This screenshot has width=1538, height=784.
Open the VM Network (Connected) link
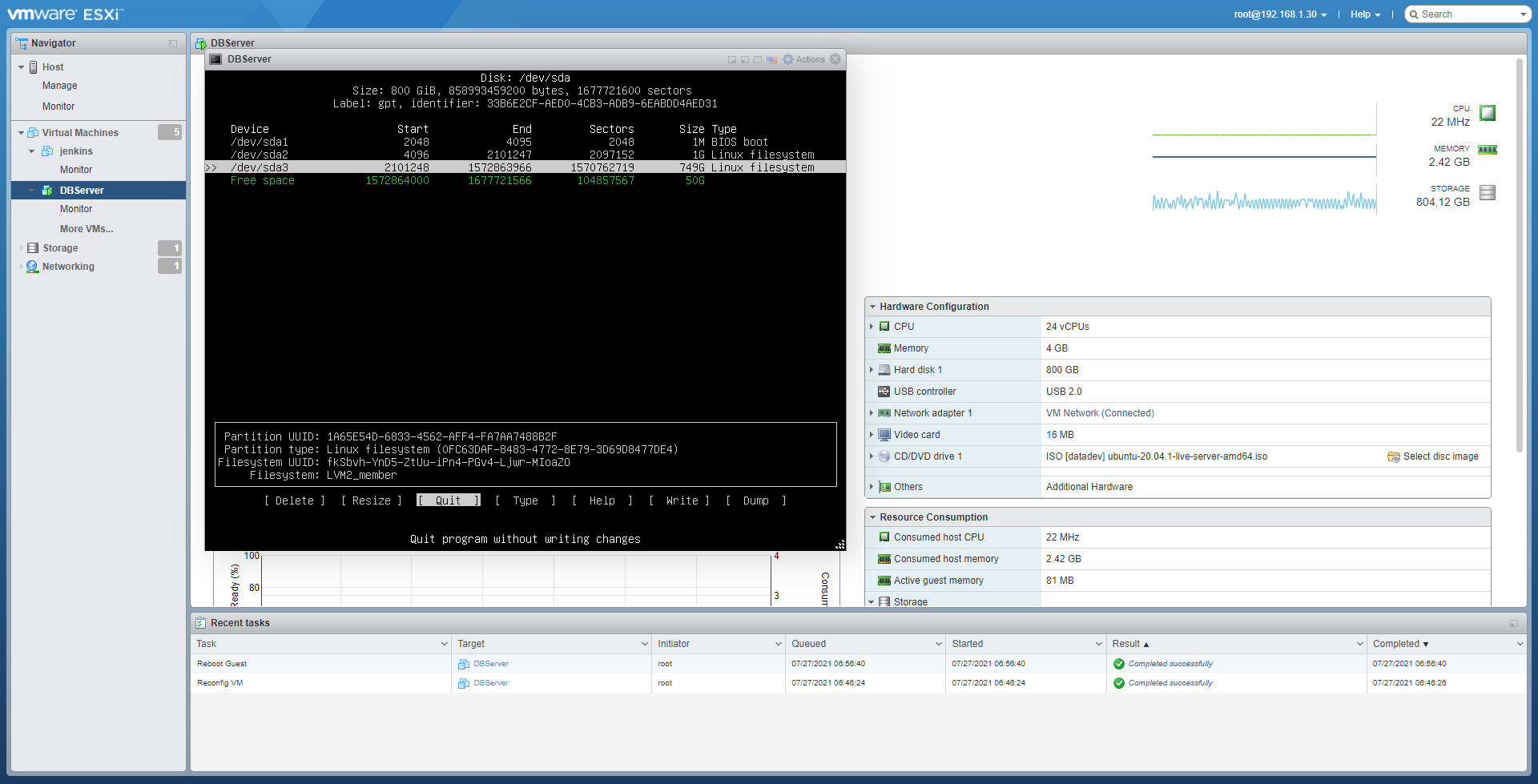coord(1099,413)
